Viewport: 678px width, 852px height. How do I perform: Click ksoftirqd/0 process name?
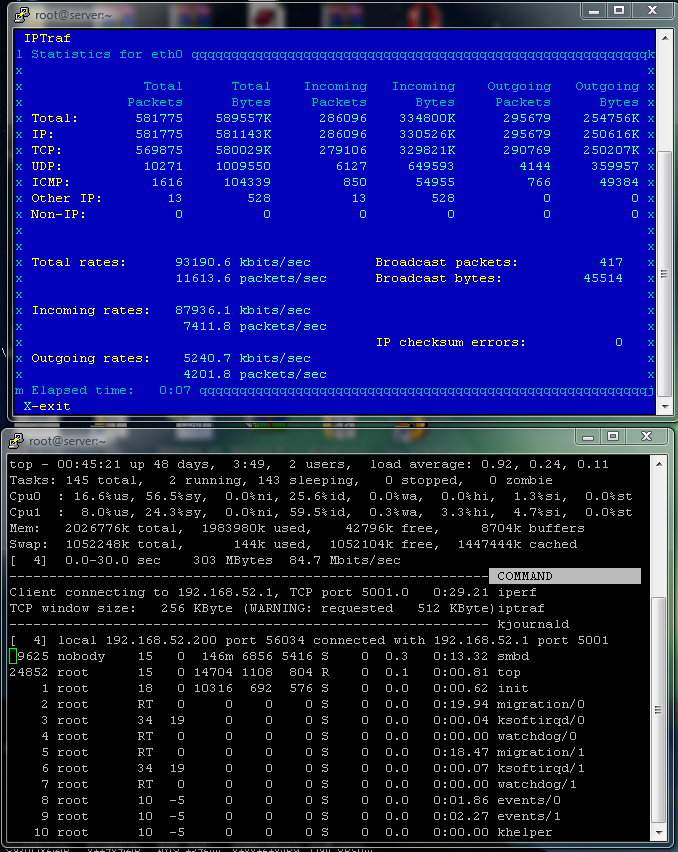pos(541,721)
